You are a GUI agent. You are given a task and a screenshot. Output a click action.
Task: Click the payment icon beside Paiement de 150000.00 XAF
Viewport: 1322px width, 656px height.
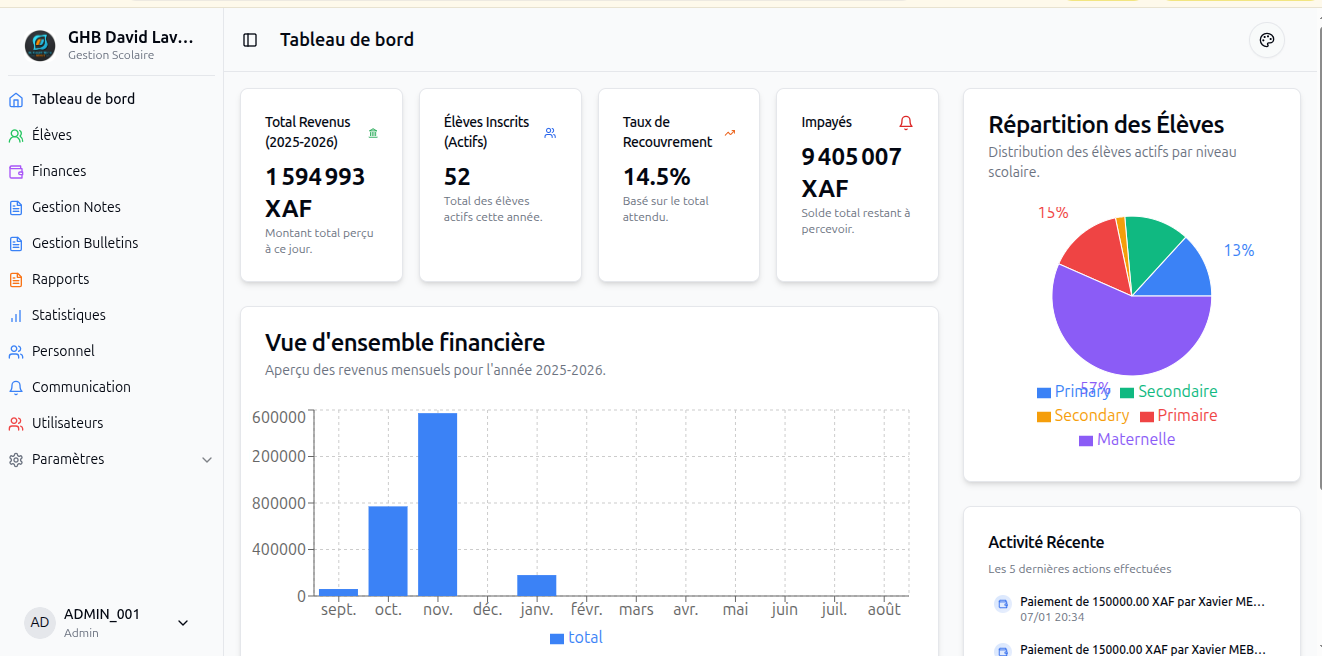click(x=1002, y=603)
